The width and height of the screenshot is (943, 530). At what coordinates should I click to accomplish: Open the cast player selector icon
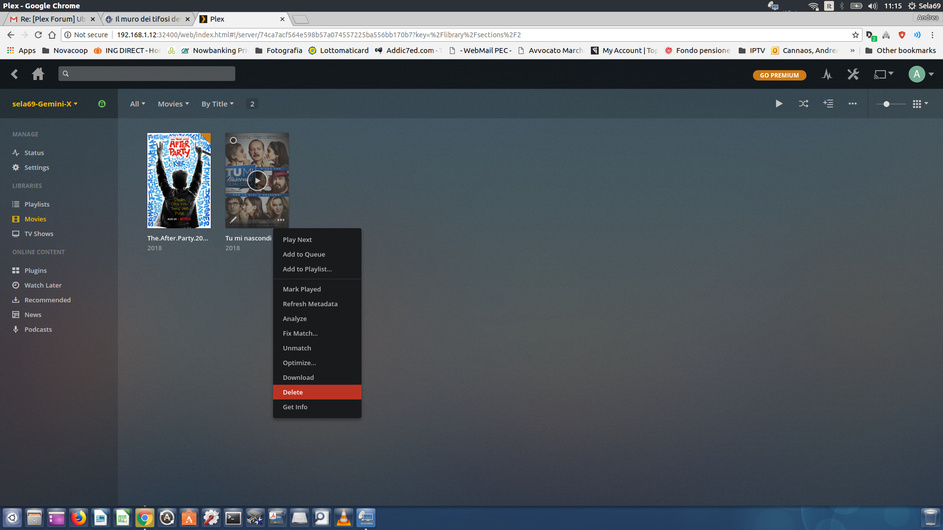coord(882,75)
